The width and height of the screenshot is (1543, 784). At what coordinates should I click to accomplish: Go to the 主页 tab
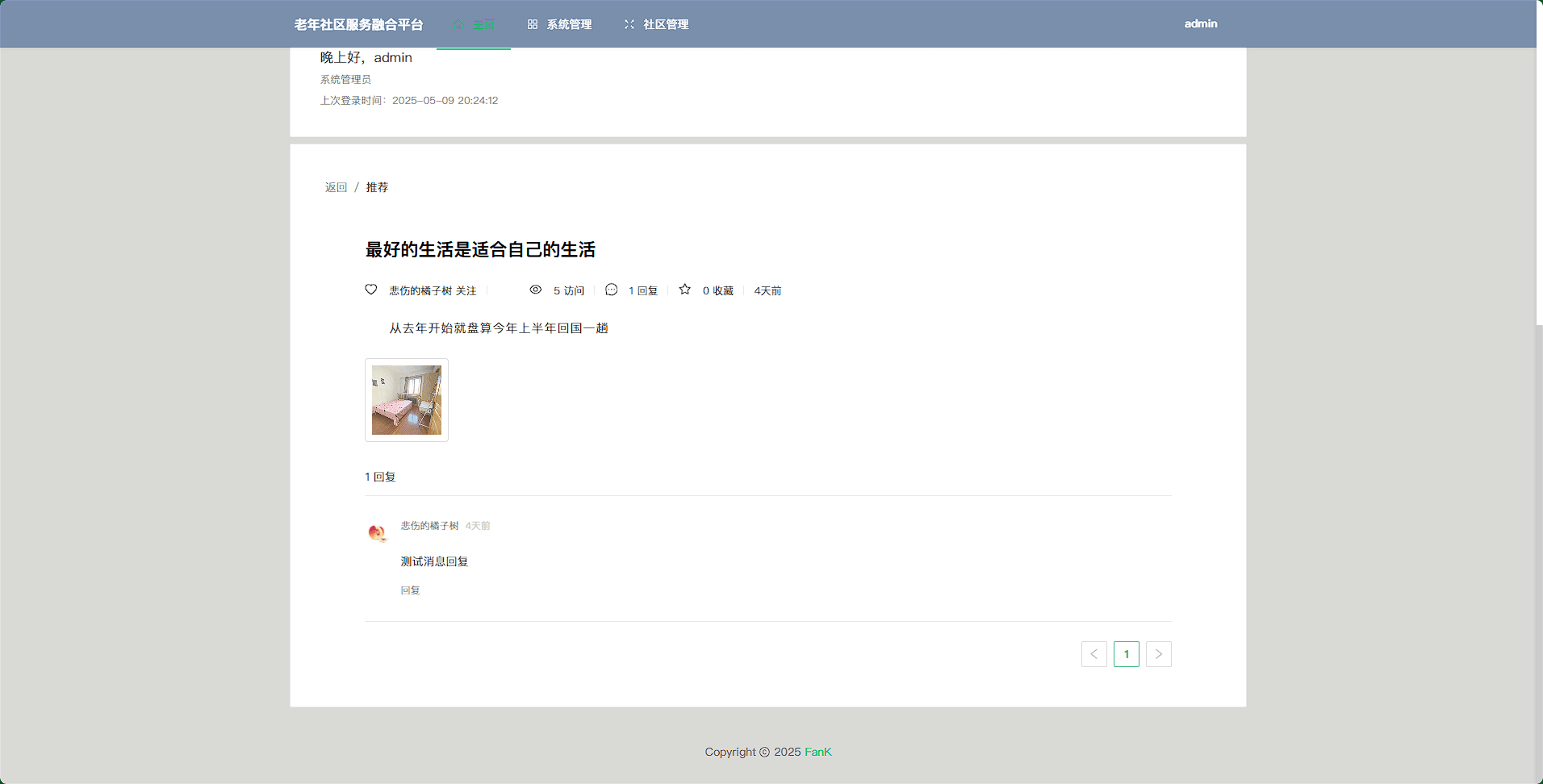coord(483,24)
